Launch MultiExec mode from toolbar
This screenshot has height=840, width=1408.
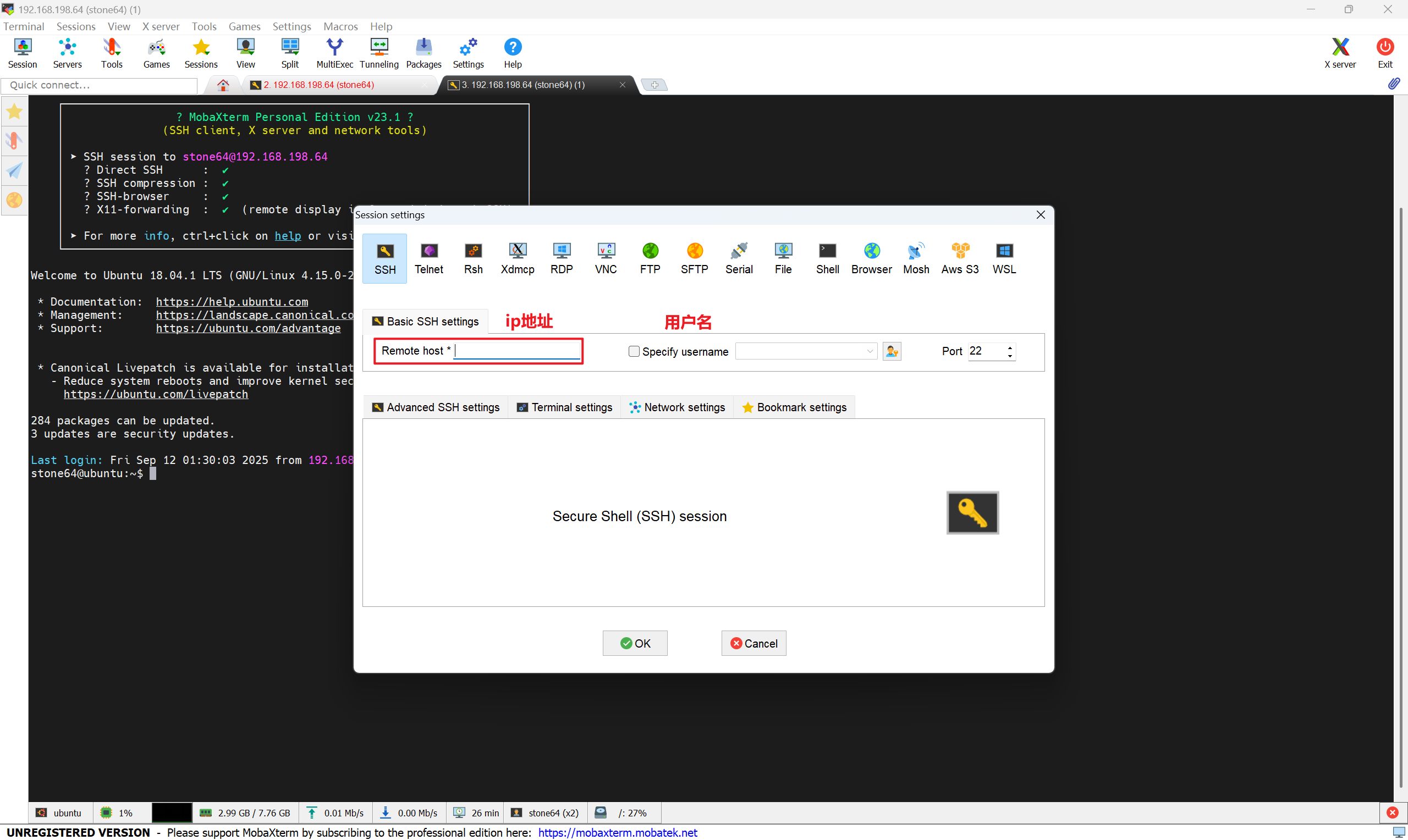pos(334,53)
